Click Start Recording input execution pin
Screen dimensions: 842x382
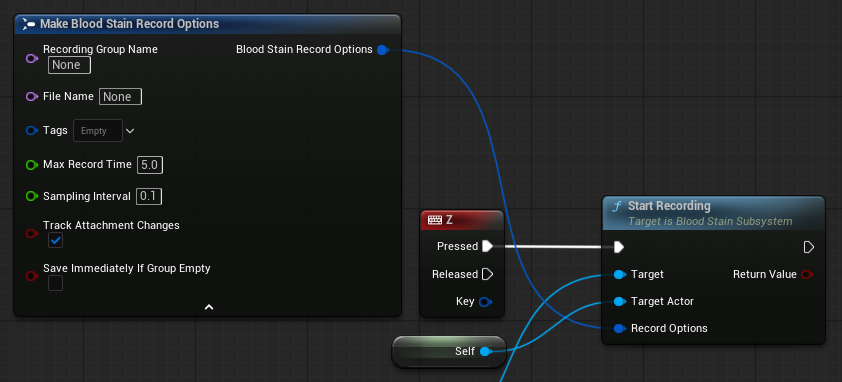coord(619,247)
